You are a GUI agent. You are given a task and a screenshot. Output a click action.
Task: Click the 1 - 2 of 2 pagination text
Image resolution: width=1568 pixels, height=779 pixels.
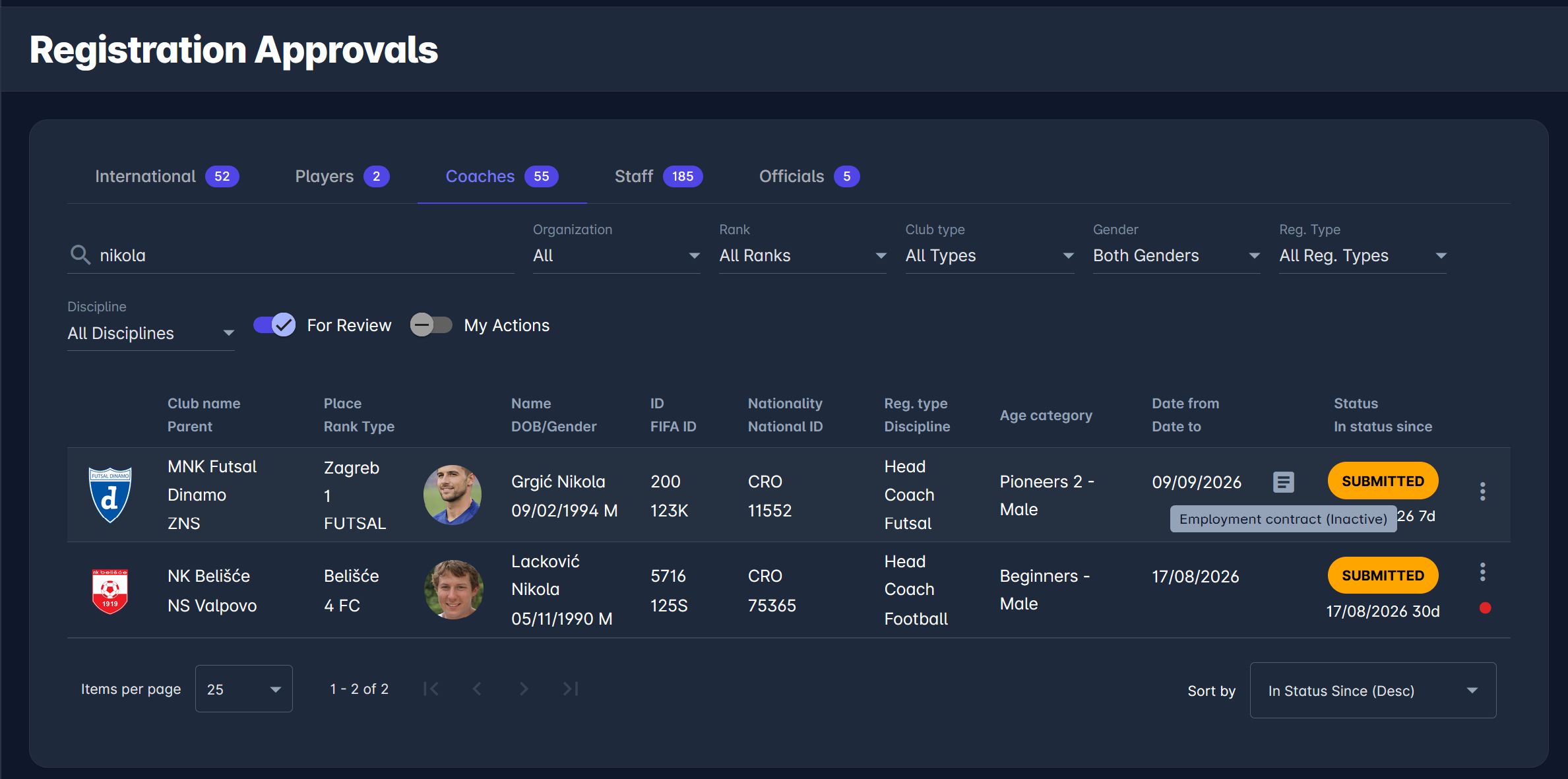click(360, 689)
